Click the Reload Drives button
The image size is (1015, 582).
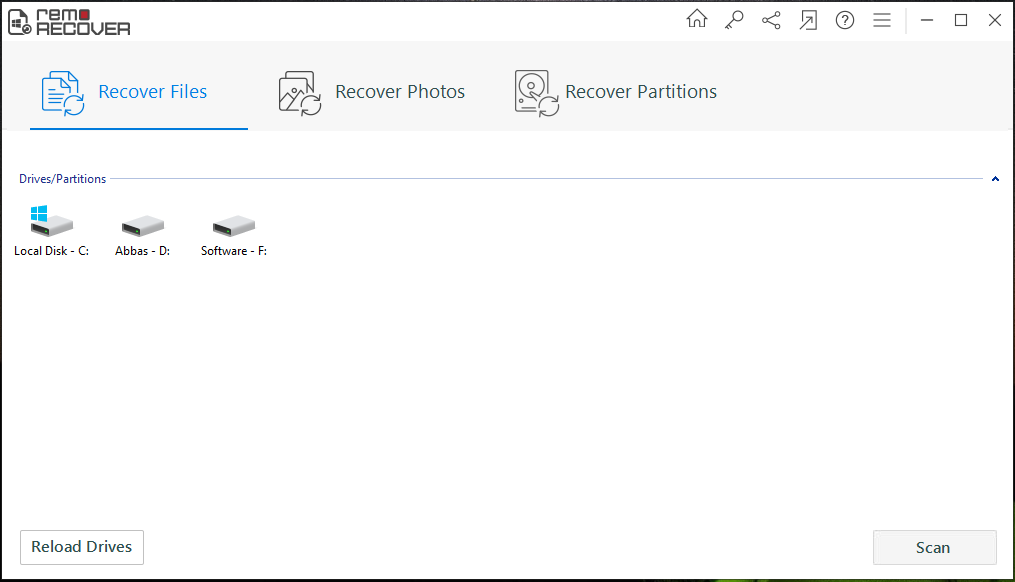82,547
